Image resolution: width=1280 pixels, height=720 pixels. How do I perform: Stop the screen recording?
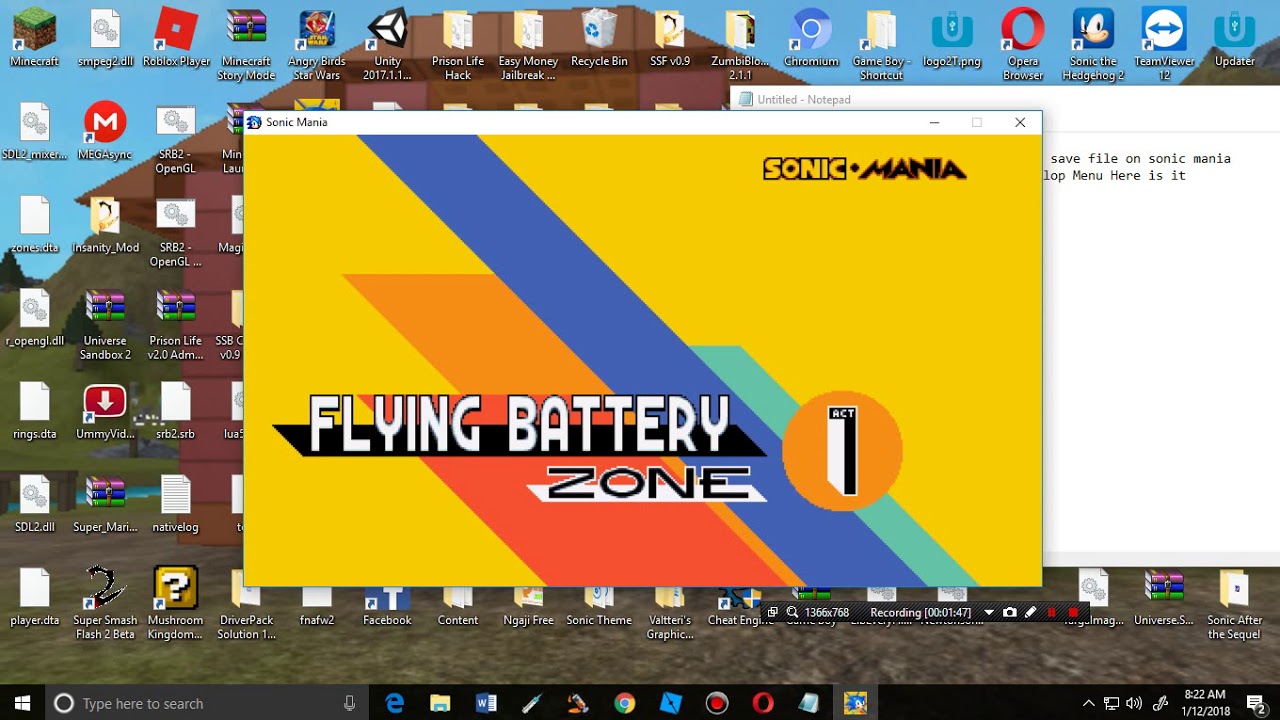tap(1073, 612)
